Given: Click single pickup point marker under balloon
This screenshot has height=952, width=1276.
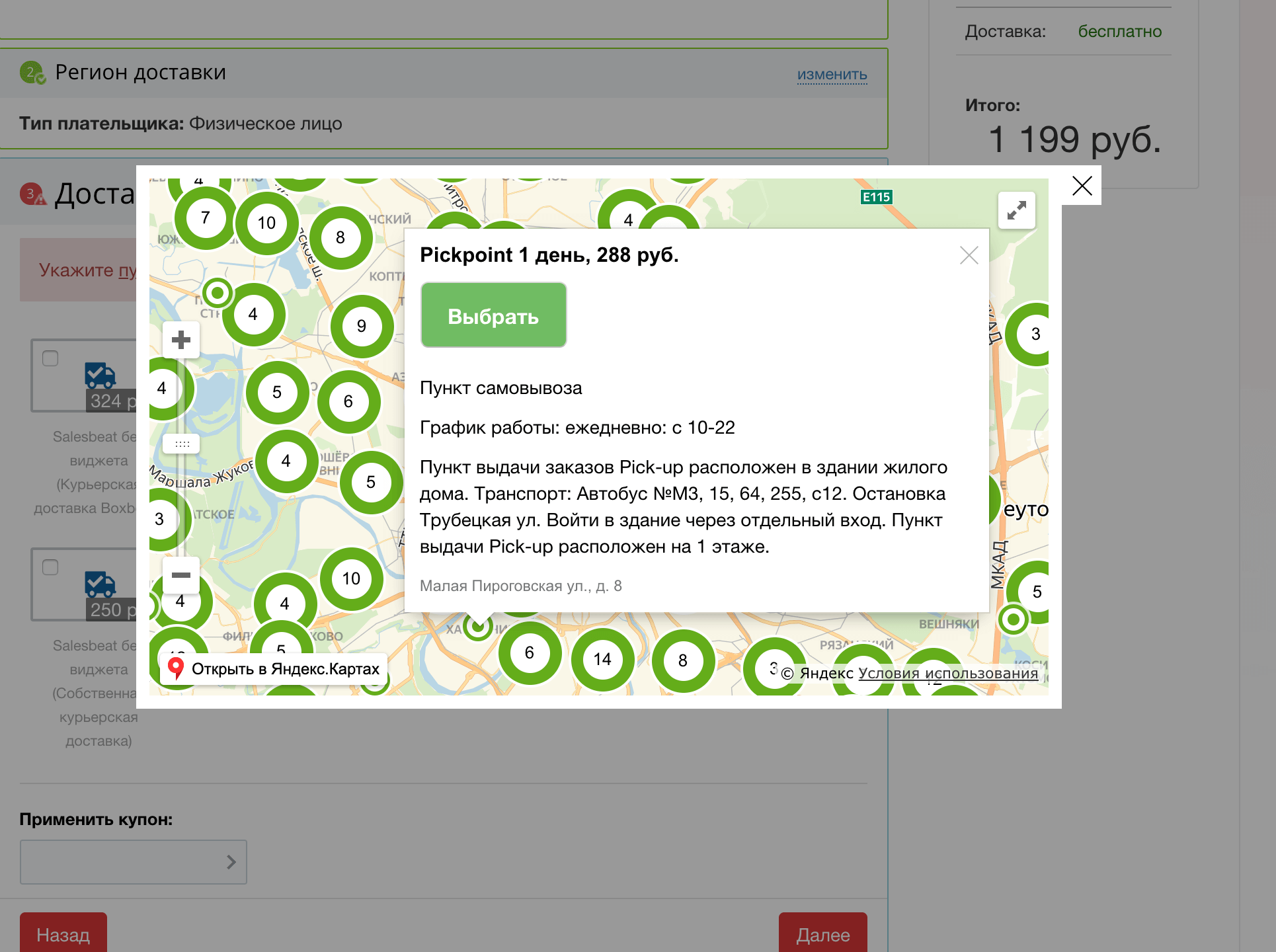Looking at the screenshot, I should coord(478,627).
